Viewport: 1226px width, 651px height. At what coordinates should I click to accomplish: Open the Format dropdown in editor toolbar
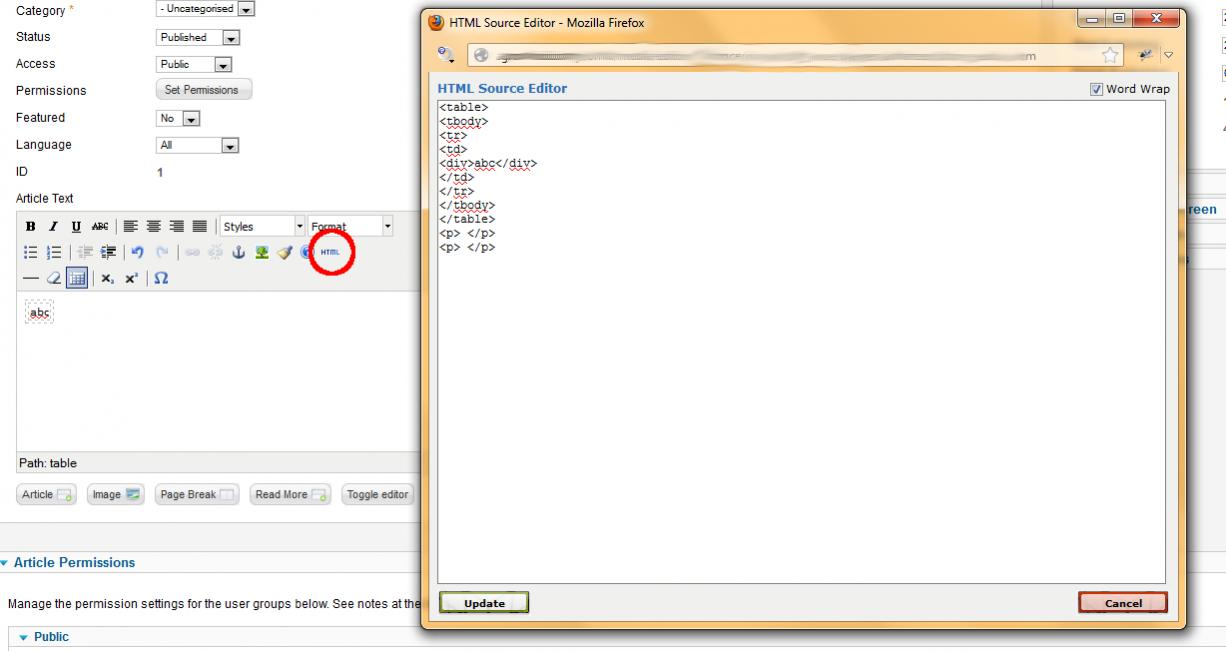click(350, 227)
